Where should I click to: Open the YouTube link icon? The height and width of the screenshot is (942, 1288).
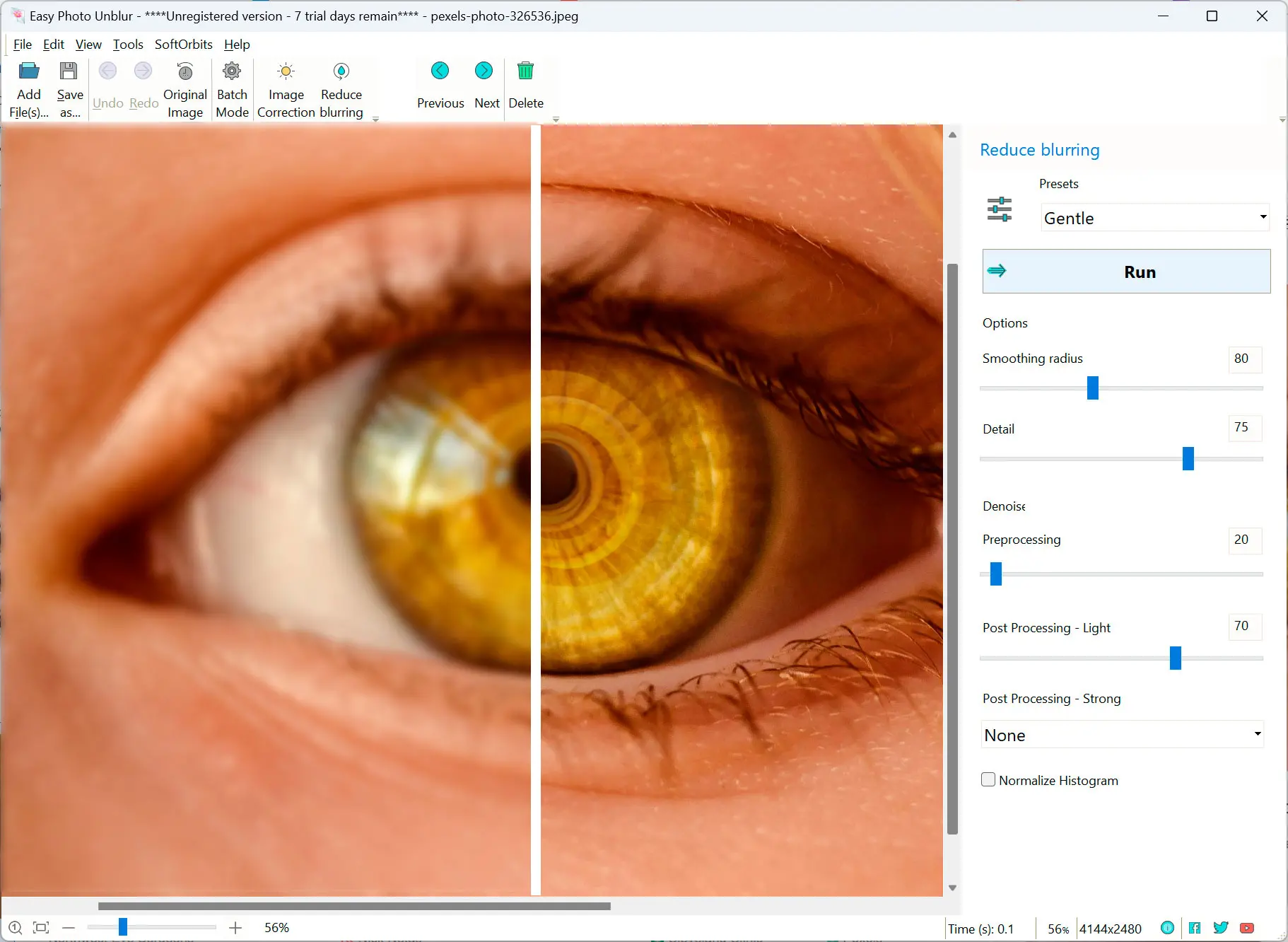pos(1247,928)
